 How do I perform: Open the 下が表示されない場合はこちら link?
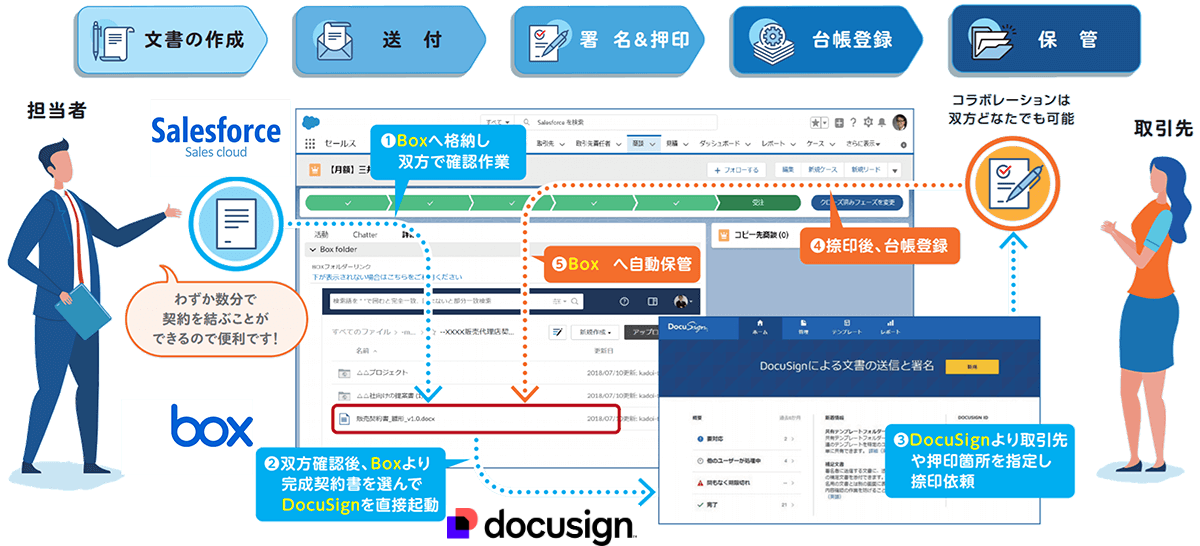pyautogui.click(x=387, y=277)
